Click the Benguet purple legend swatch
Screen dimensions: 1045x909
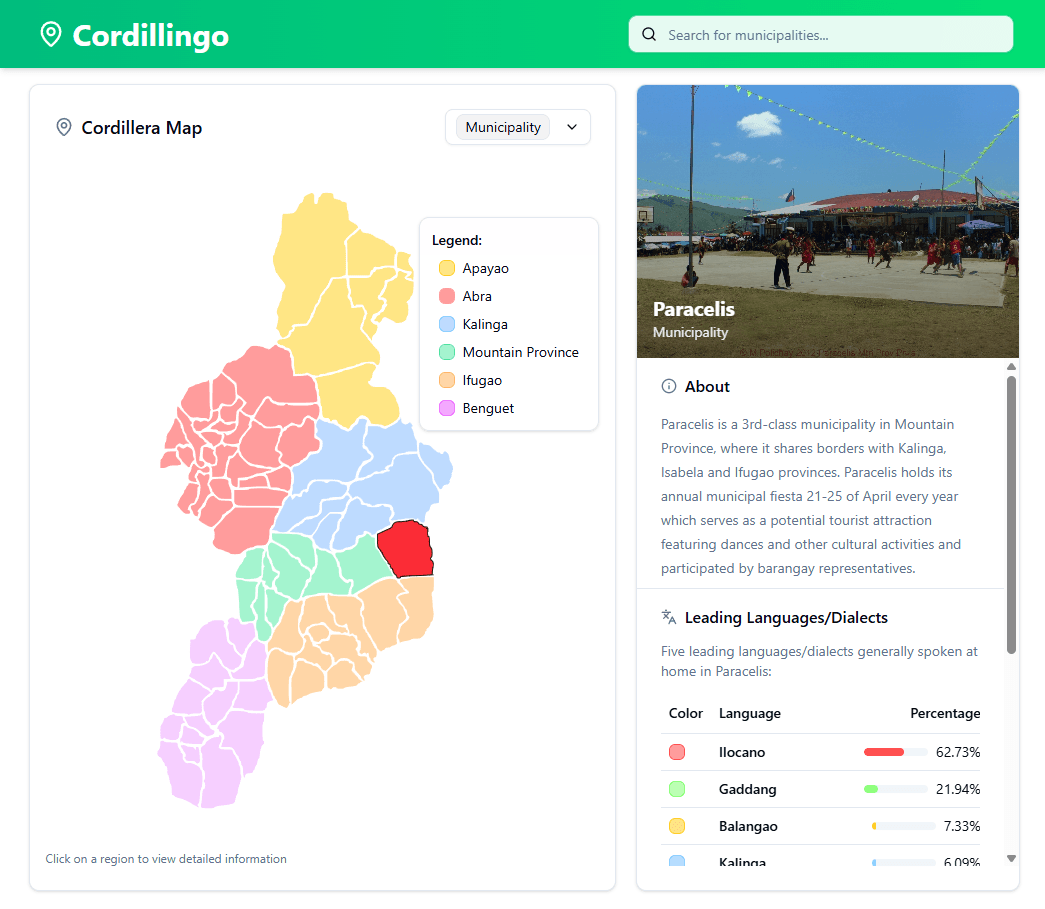(447, 408)
